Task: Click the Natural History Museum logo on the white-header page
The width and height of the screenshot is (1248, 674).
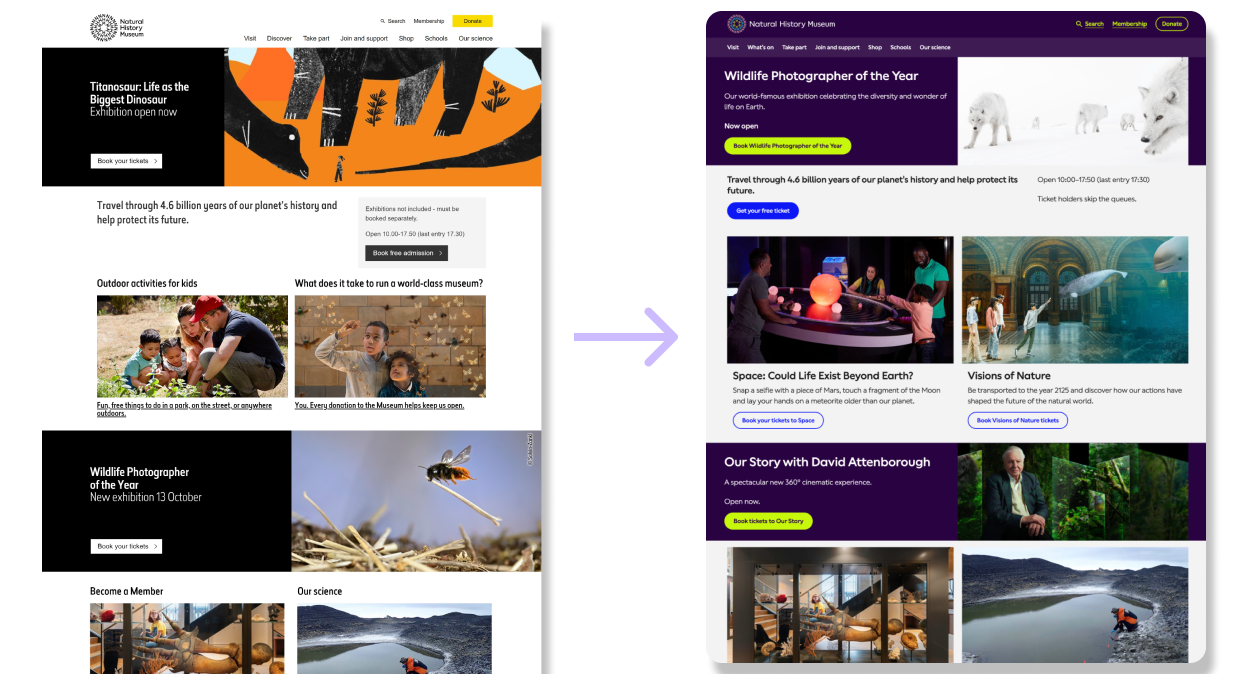Action: coord(118,28)
